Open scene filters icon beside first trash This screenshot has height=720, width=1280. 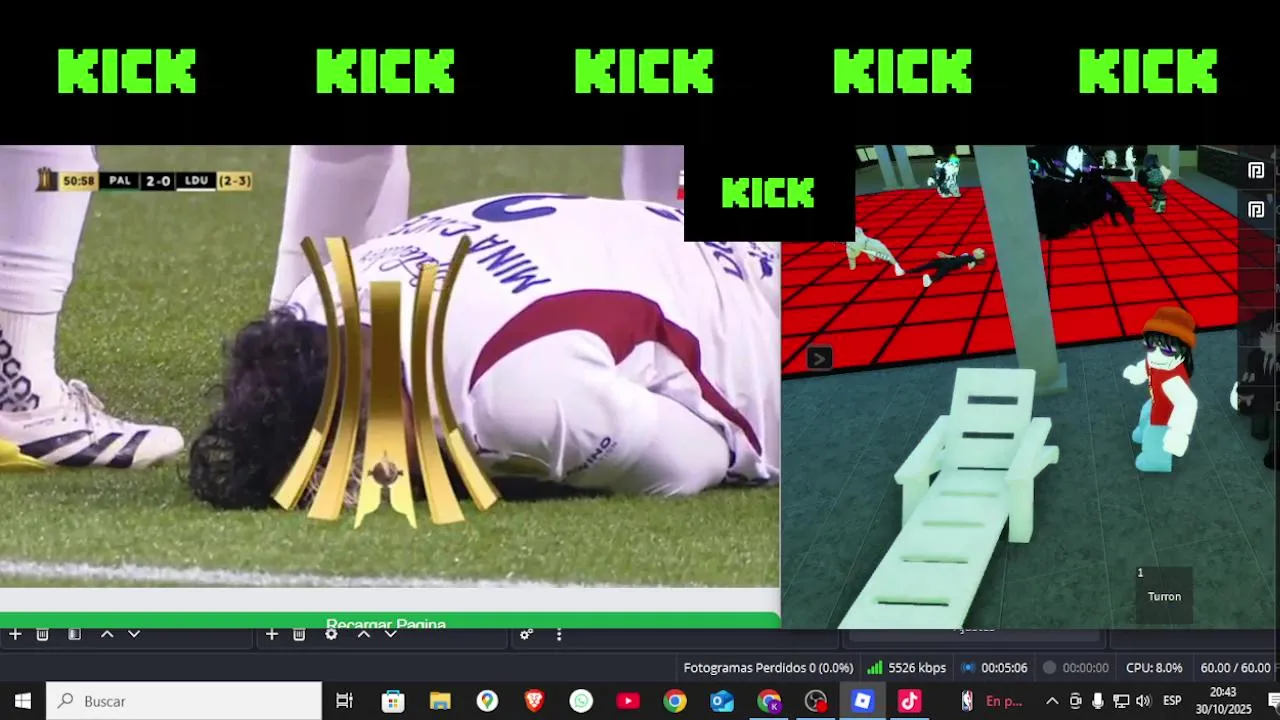click(x=74, y=634)
